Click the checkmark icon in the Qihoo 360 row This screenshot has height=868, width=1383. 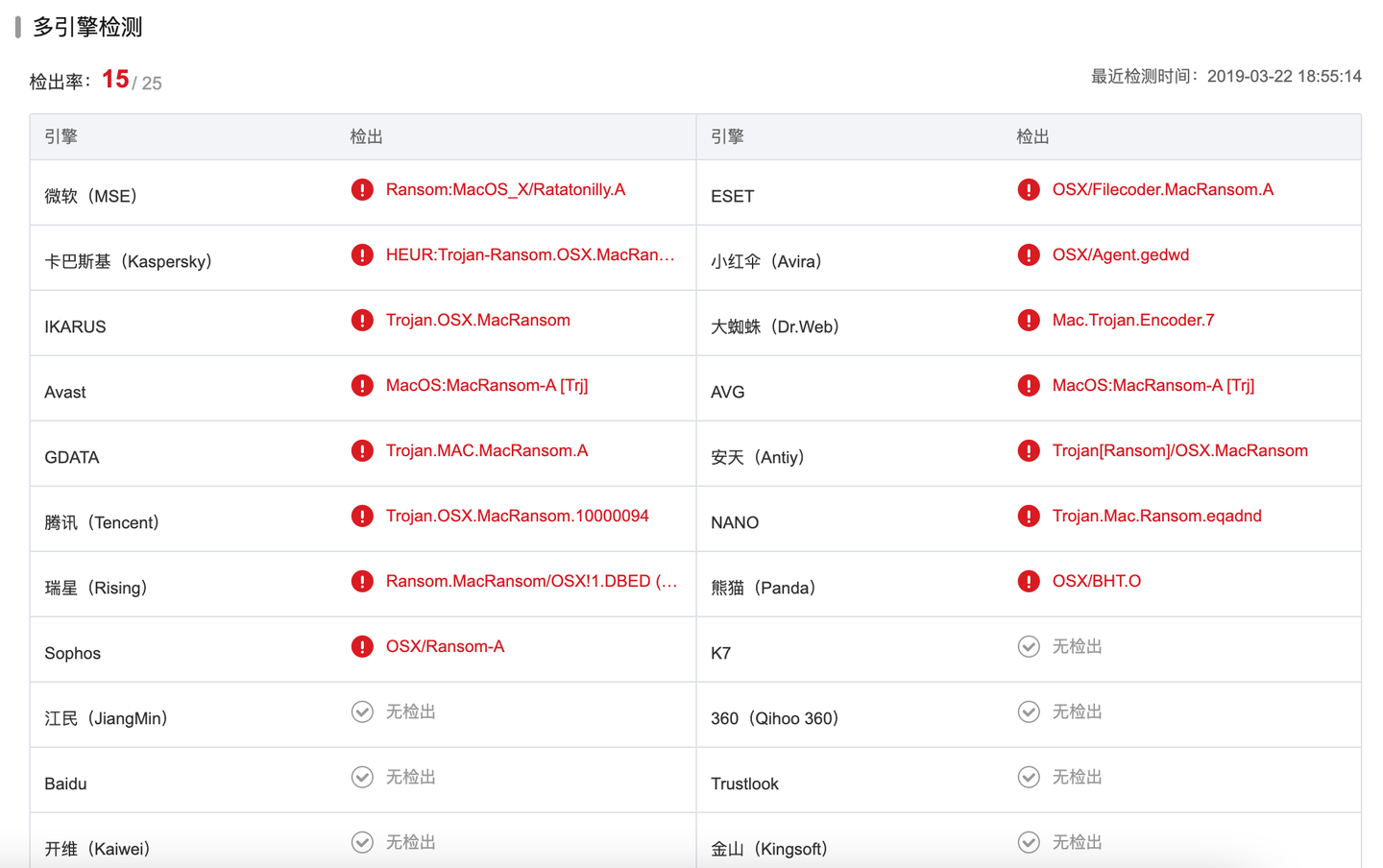1029,711
